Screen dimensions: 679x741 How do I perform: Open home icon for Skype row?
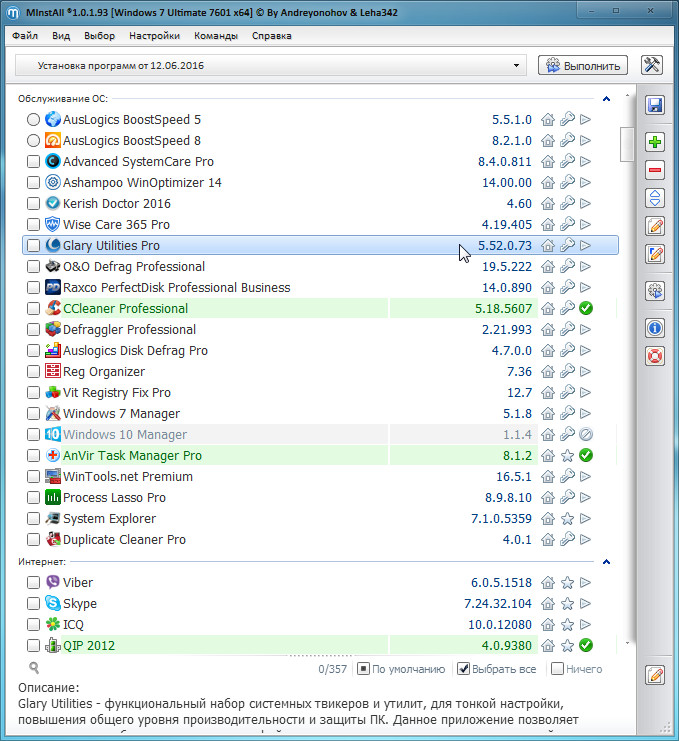click(548, 603)
